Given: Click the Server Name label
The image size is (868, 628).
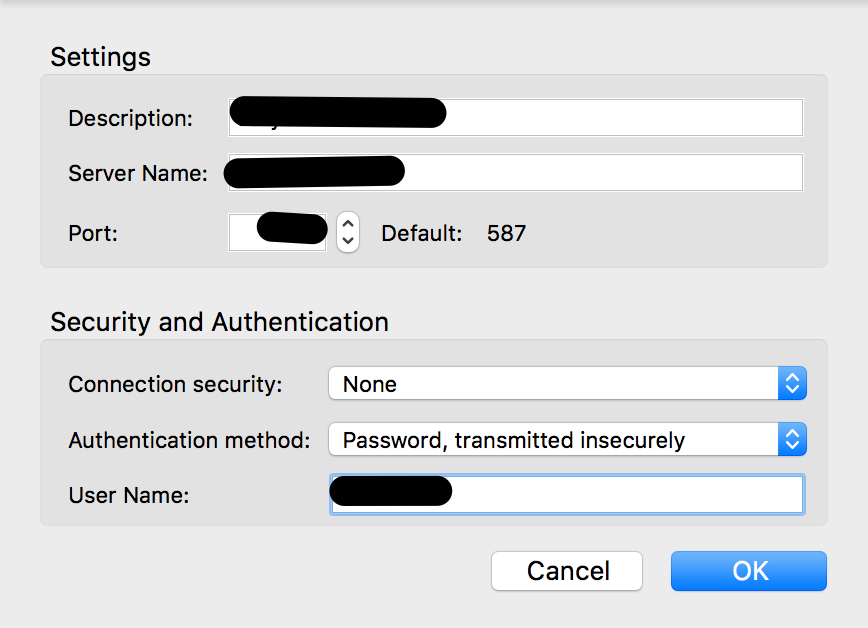Looking at the screenshot, I should click(x=138, y=173).
